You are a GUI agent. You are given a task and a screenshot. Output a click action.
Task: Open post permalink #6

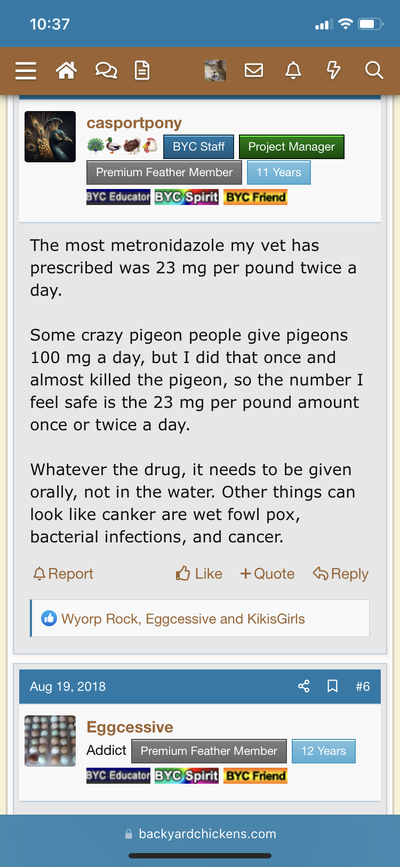(363, 686)
